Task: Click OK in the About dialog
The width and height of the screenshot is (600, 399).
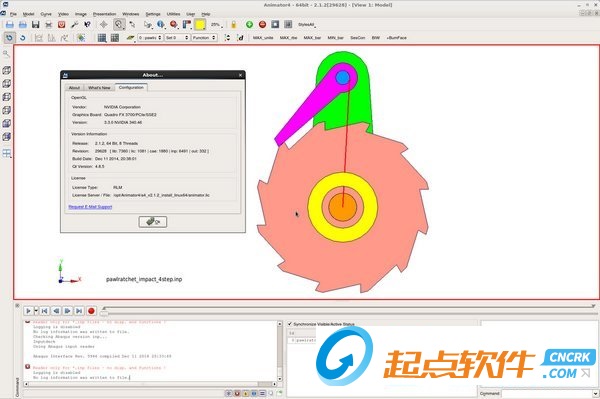Action: [153, 221]
